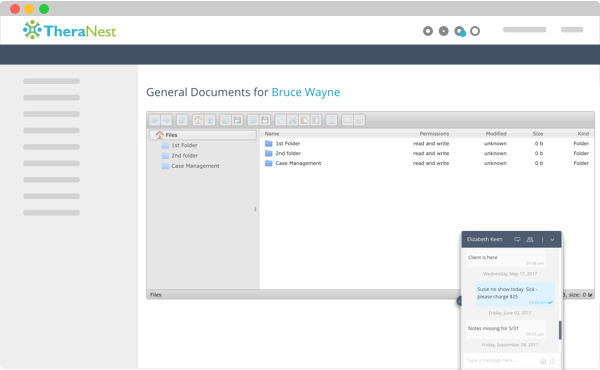This screenshot has height=370, width=600.
Task: Click the arrow tab on chat left edge
Action: (459, 302)
